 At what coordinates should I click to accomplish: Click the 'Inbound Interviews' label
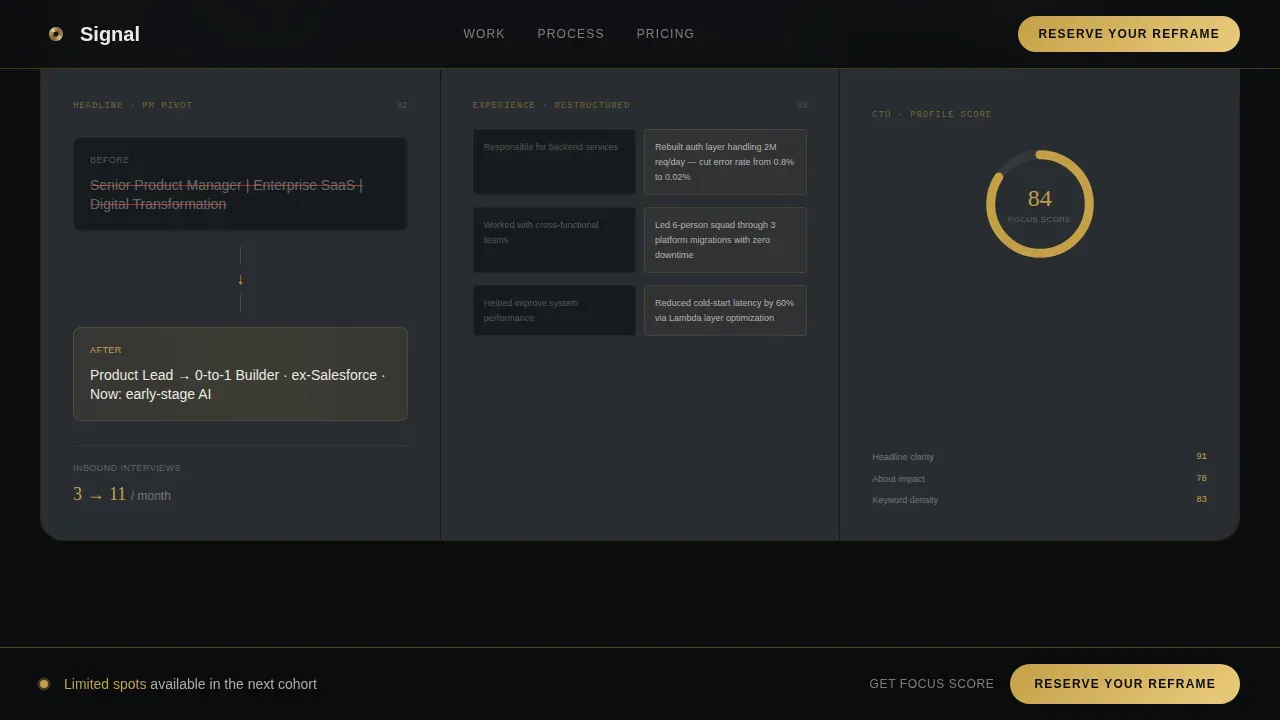127,468
